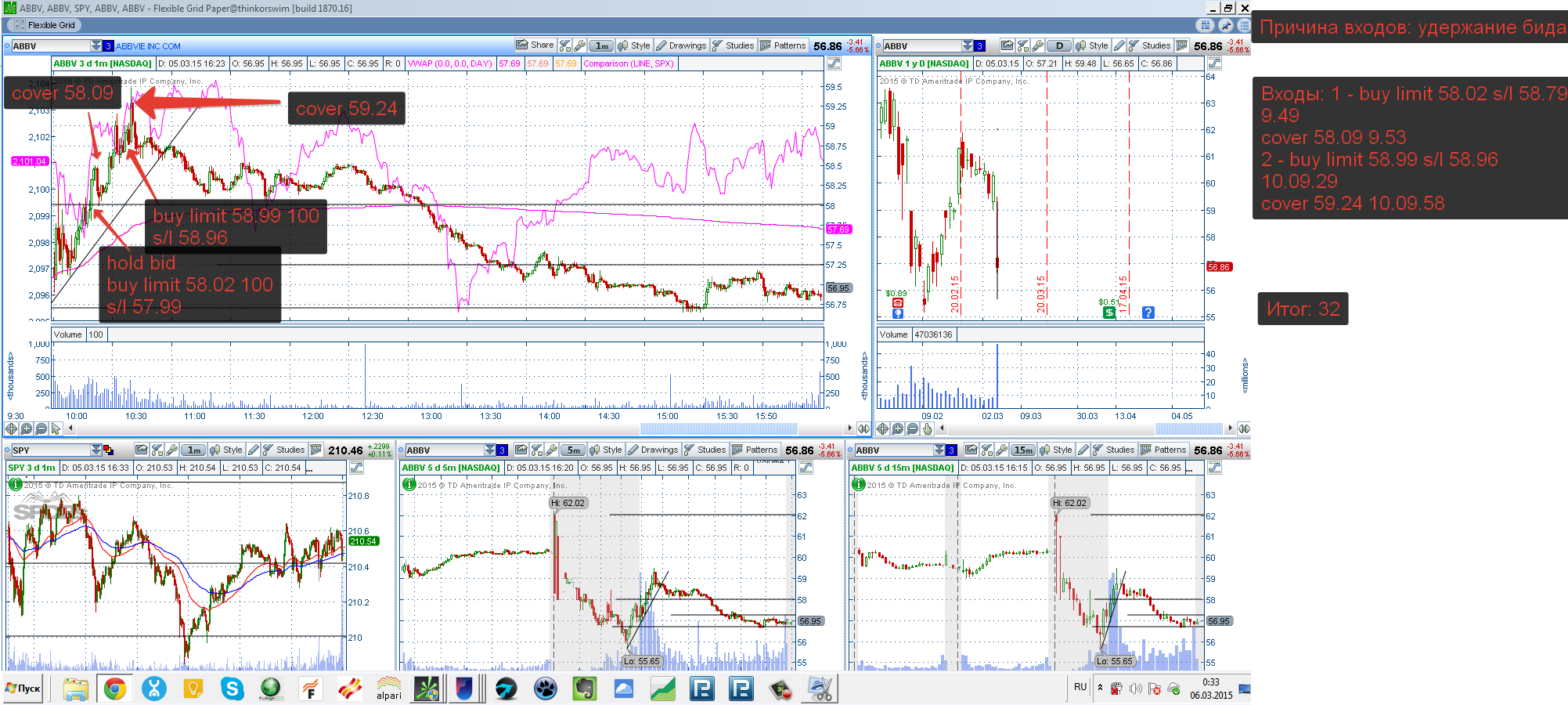1568x705 pixels.
Task: Open Skype from the taskbar
Action: [x=232, y=689]
